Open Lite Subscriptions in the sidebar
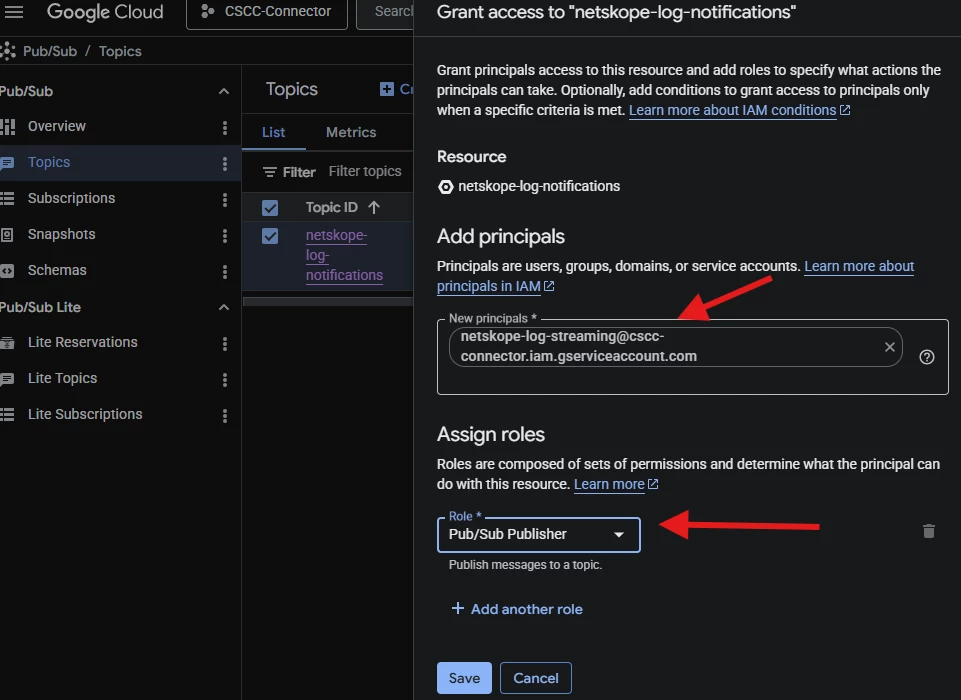Image resolution: width=961 pixels, height=700 pixels. coord(85,414)
